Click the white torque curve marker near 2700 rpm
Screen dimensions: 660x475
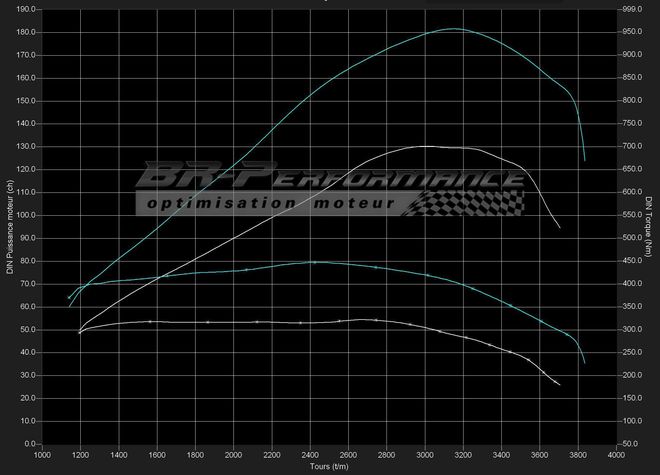375,320
